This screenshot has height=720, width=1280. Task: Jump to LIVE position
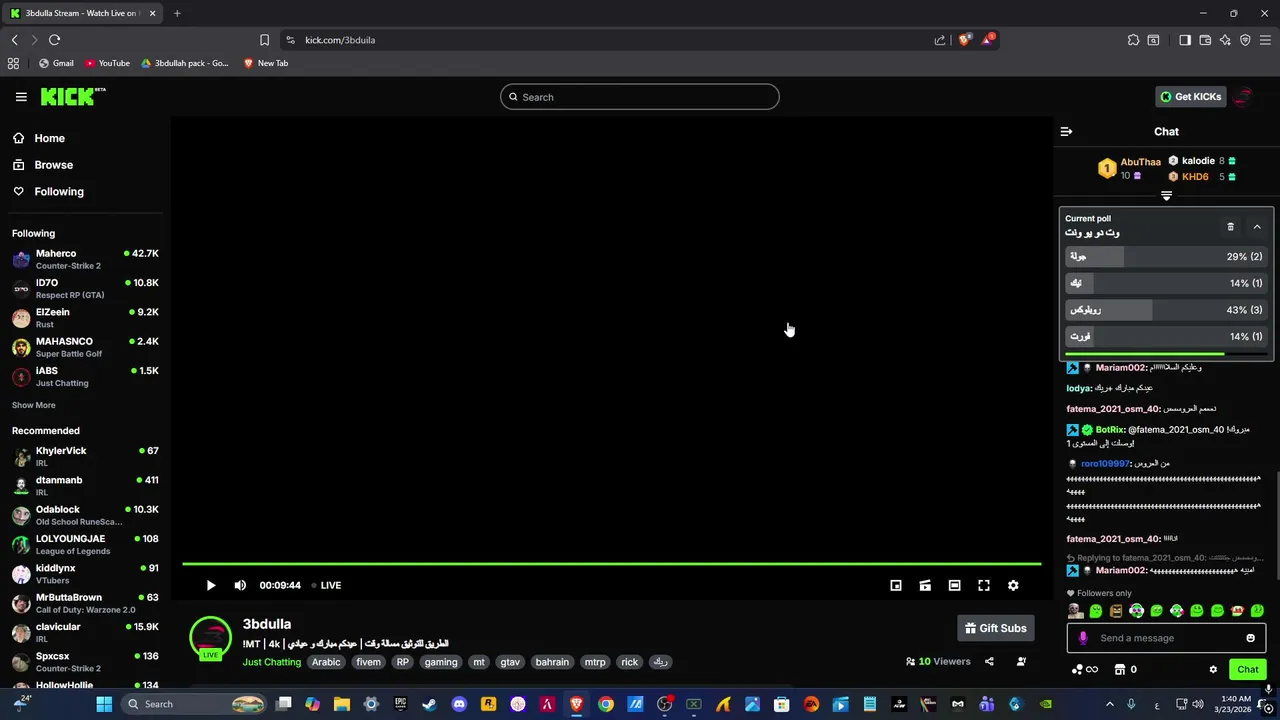pos(326,585)
